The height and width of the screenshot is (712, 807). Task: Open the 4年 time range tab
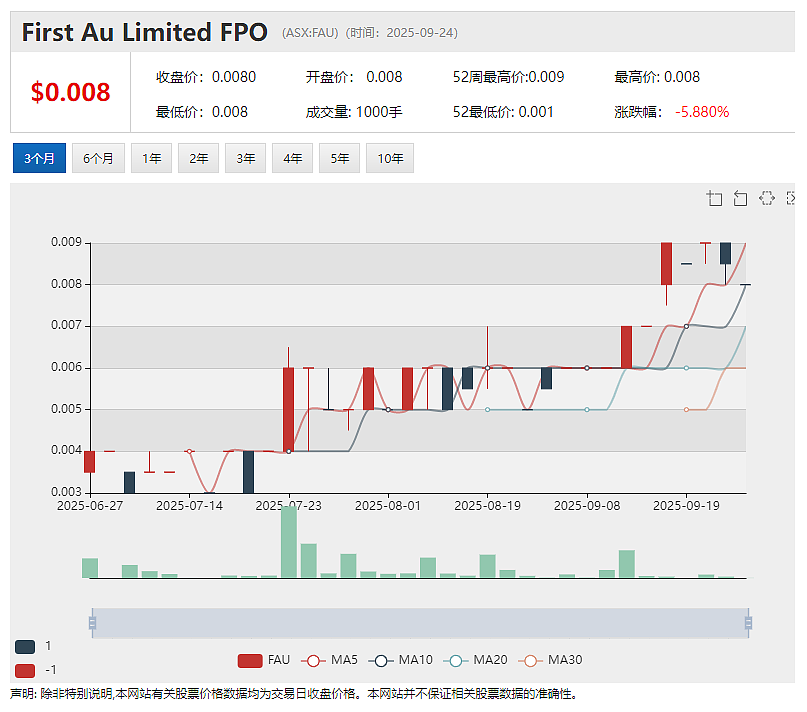click(292, 158)
